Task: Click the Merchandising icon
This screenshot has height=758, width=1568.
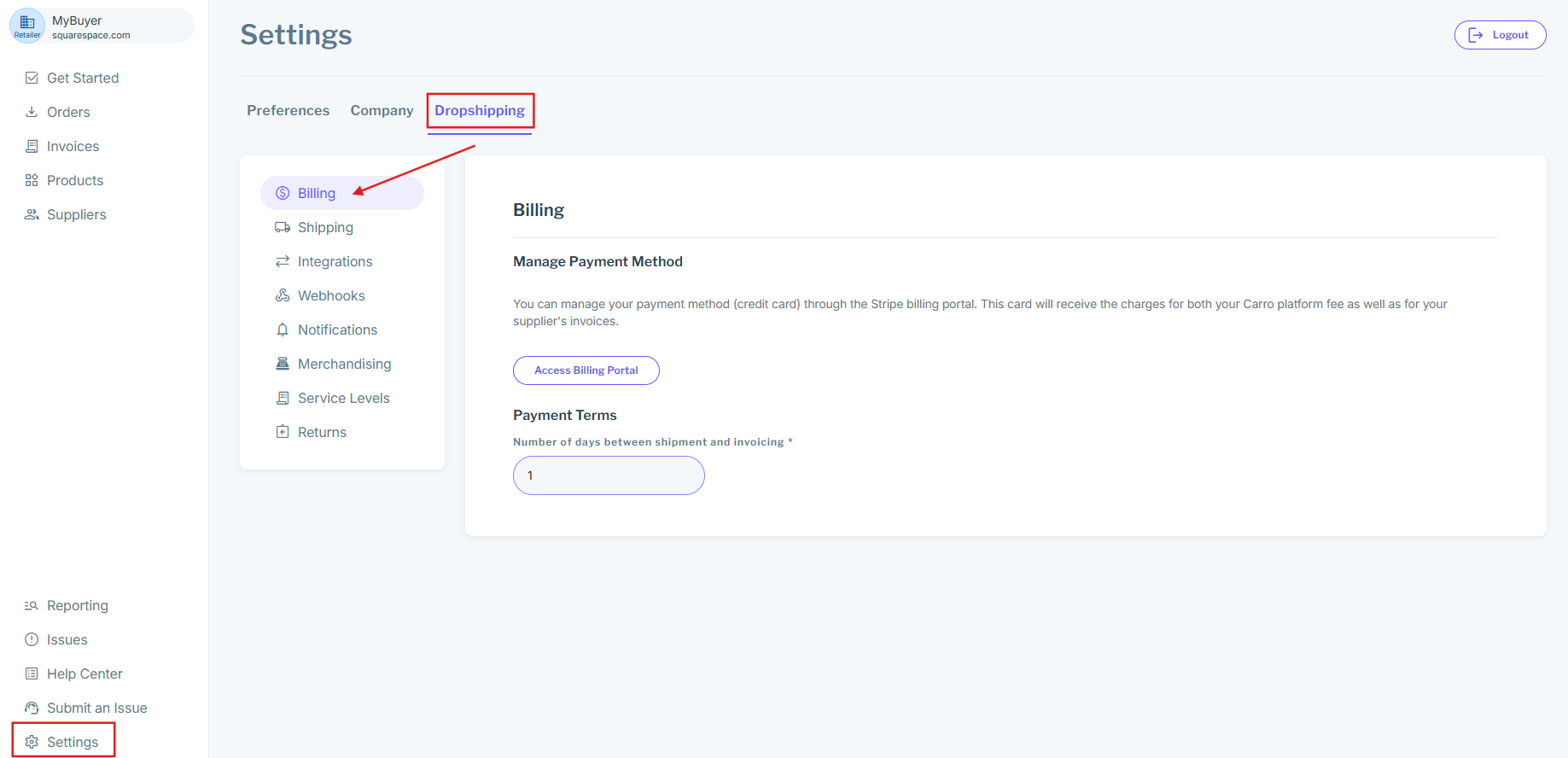Action: pyautogui.click(x=283, y=364)
